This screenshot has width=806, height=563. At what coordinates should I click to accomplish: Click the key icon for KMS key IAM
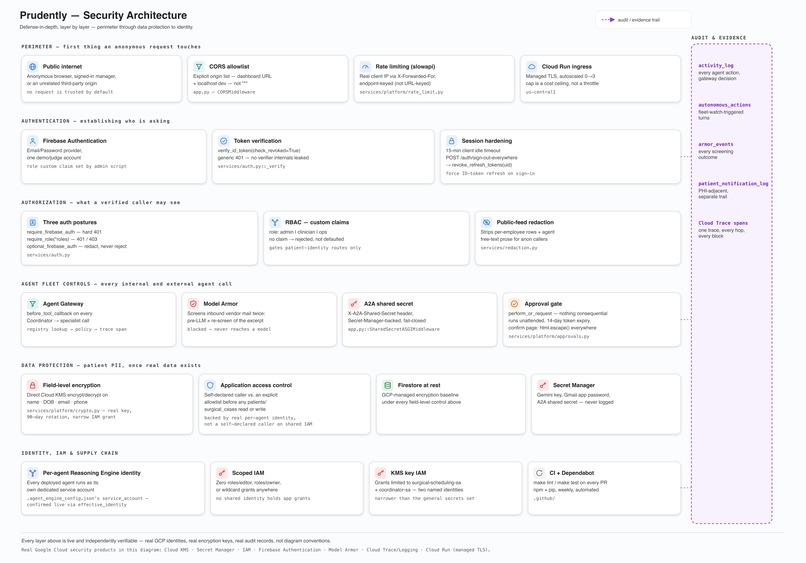380,473
